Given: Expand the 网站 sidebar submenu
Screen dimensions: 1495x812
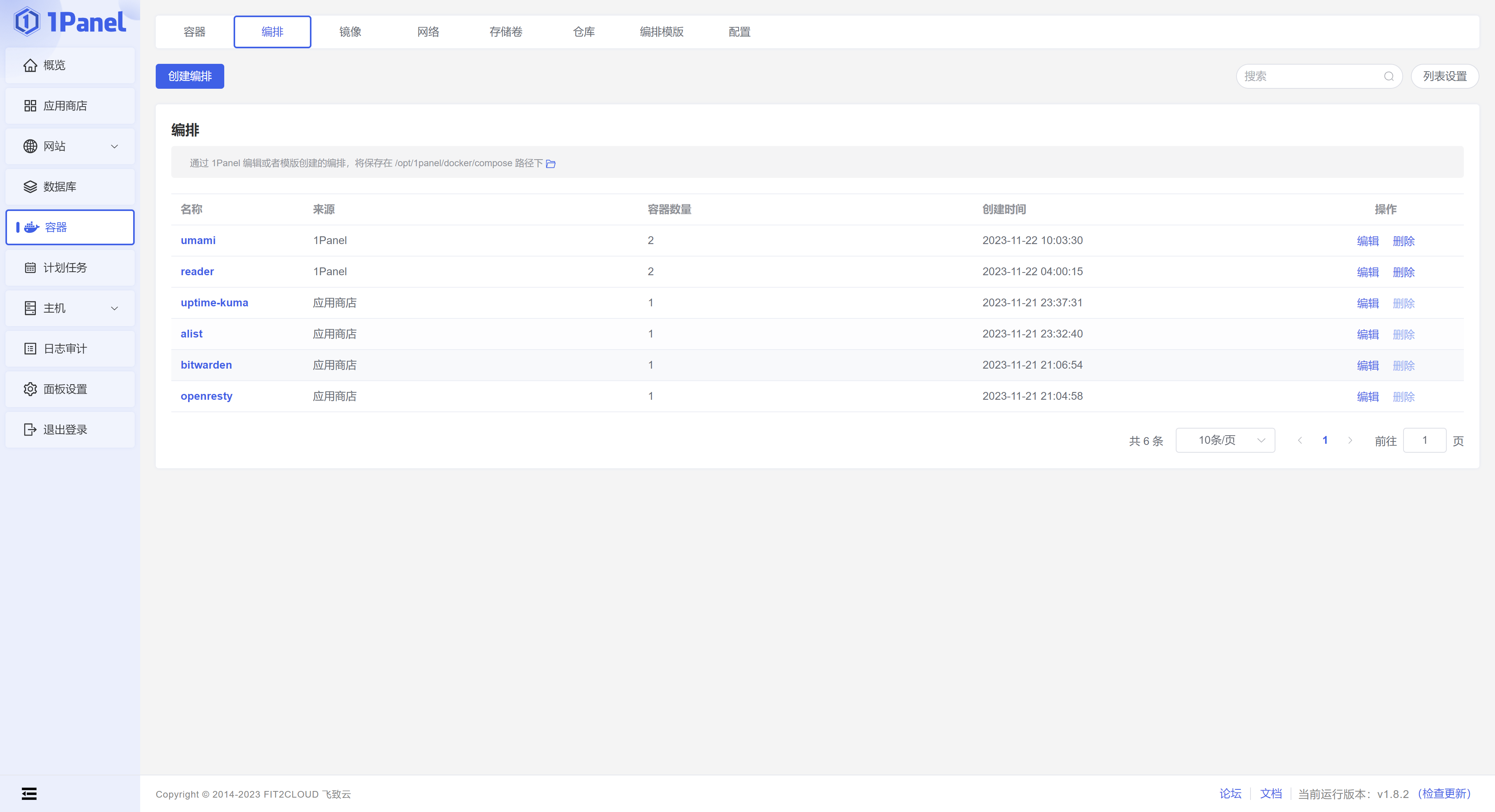Looking at the screenshot, I should tap(114, 146).
